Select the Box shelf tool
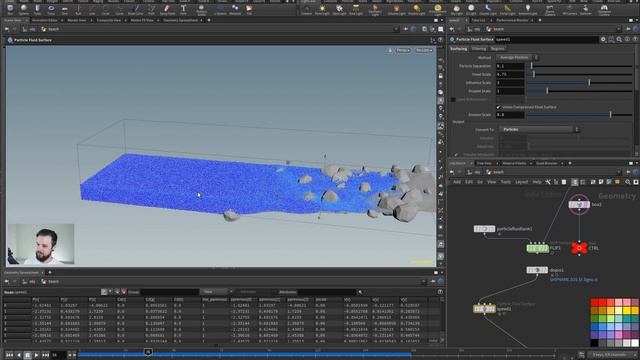The width and height of the screenshot is (640, 360). click(10, 9)
